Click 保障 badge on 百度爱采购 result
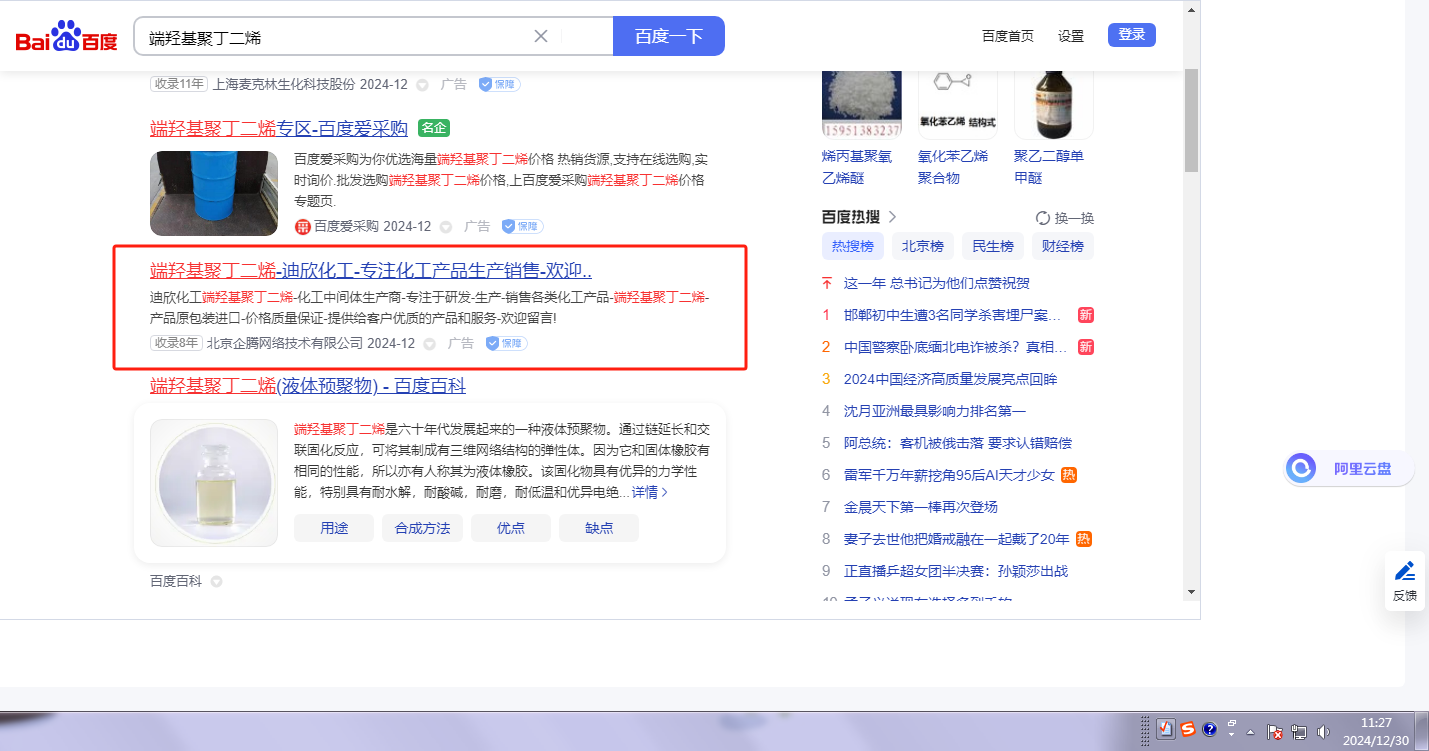Image resolution: width=1429 pixels, height=751 pixels. pos(522,227)
